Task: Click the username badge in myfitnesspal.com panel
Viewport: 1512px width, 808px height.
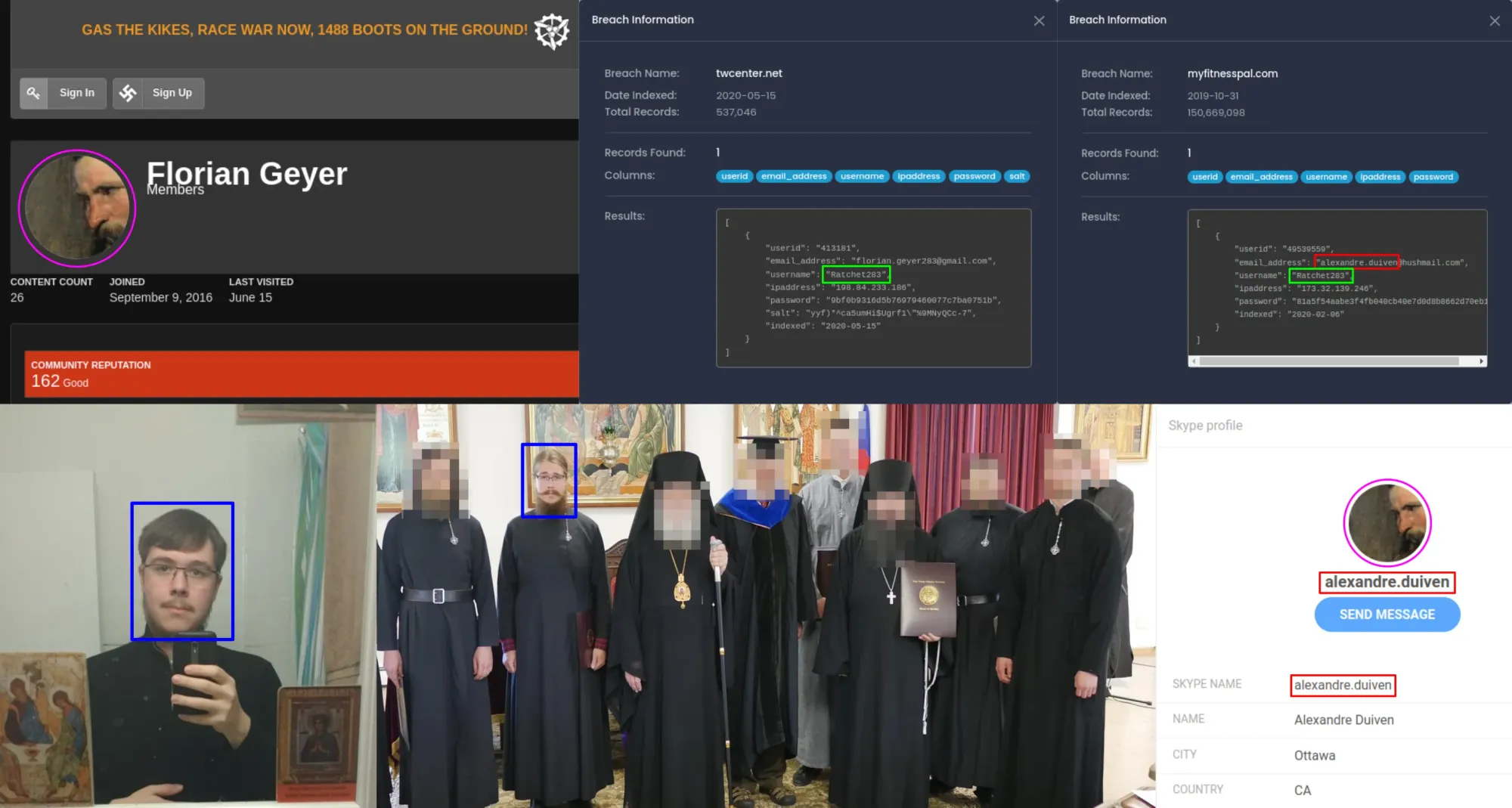Action: (1327, 177)
